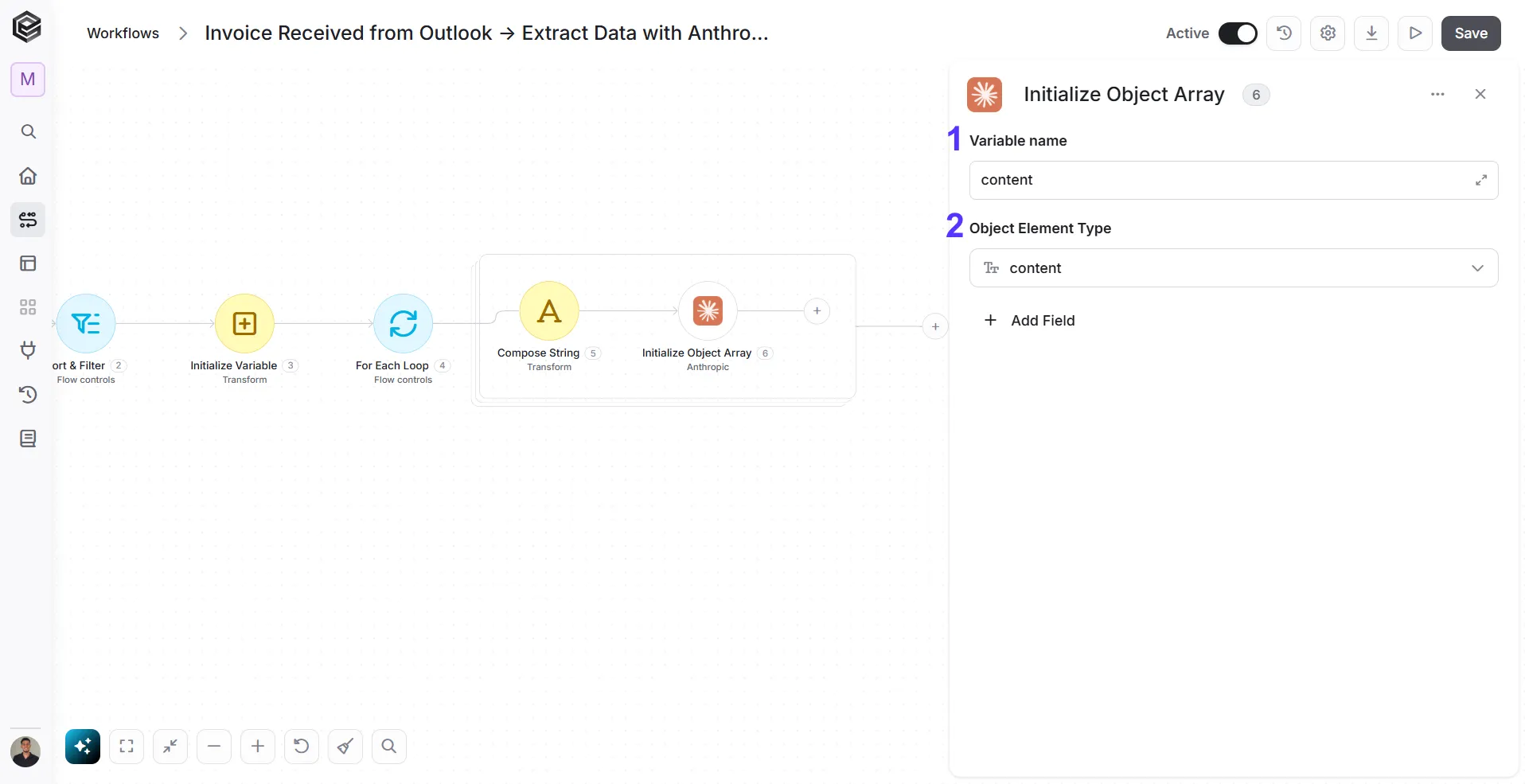Open version history clock icon in header
Viewport: 1525px width, 784px height.
(1284, 33)
